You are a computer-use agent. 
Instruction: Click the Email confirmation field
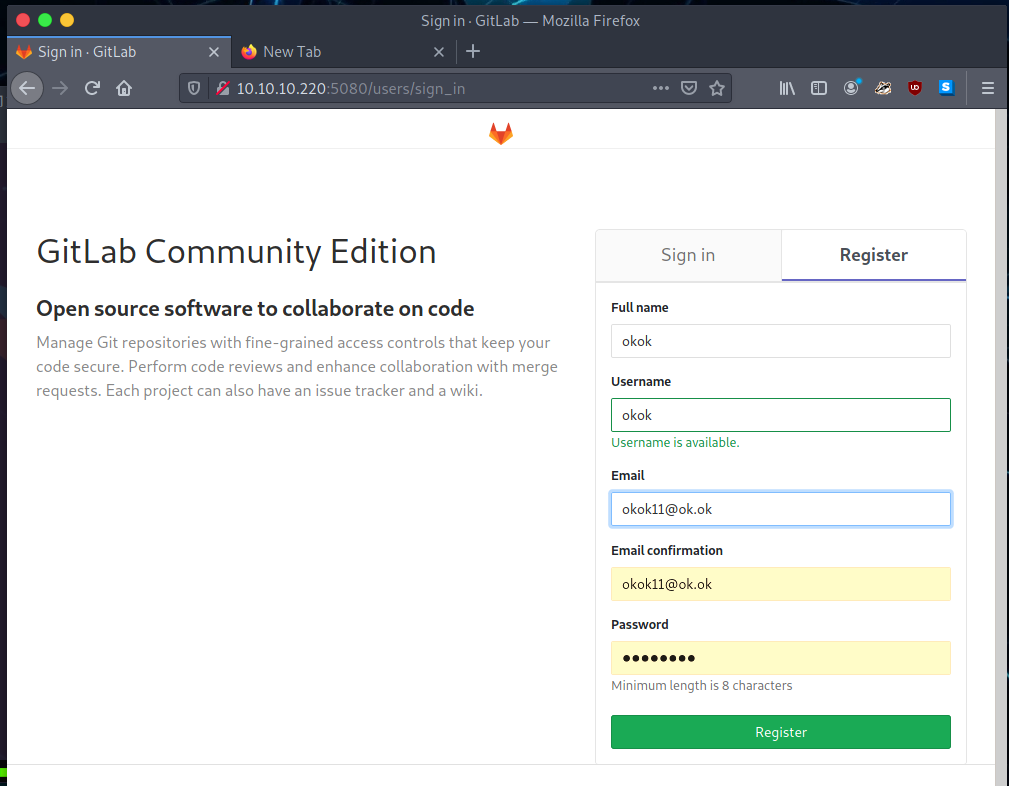click(781, 584)
